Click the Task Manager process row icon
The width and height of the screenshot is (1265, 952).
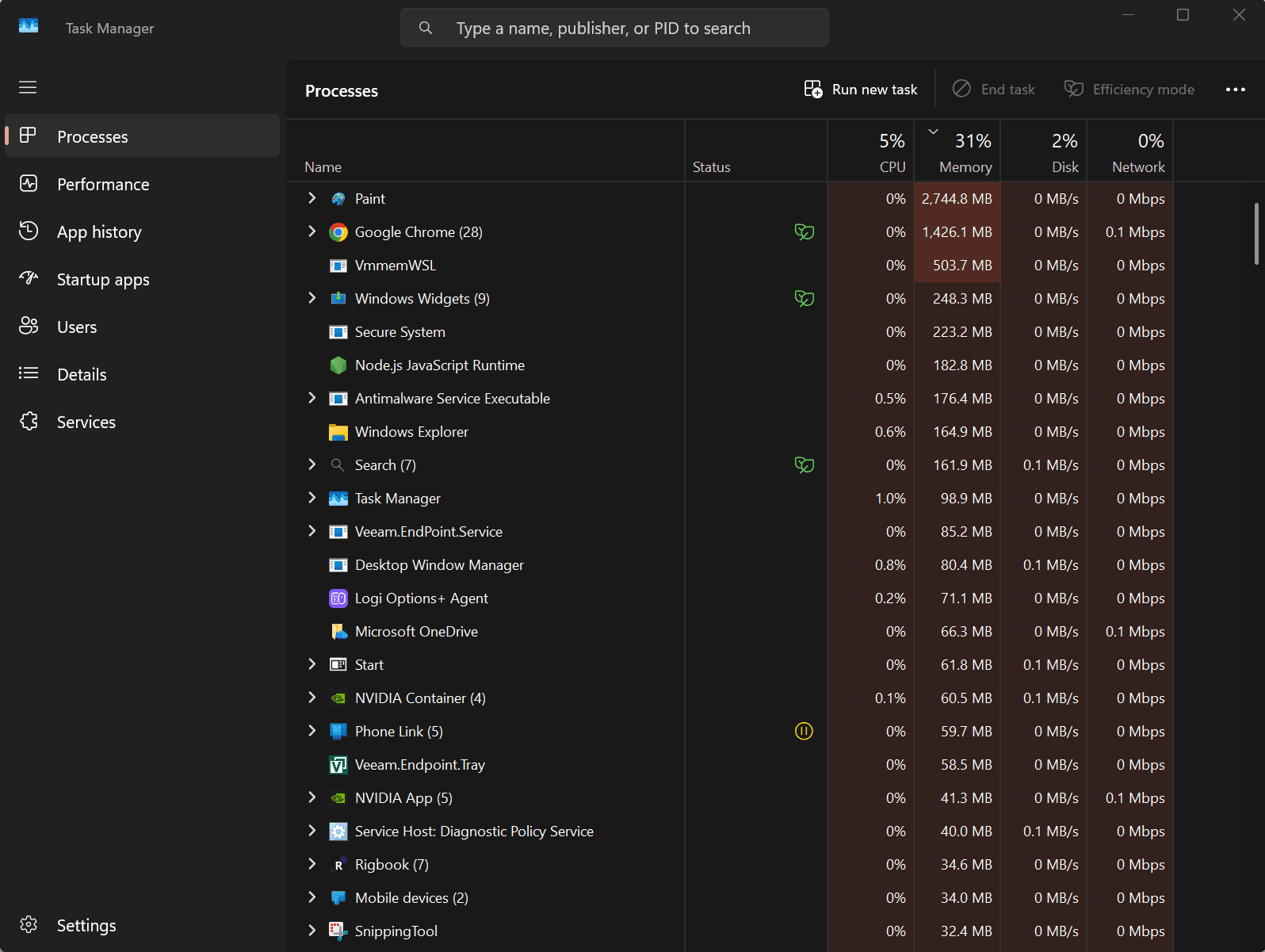tap(338, 499)
